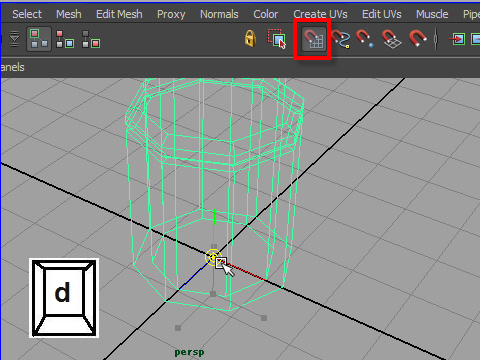Open the Edit Mesh menu
This screenshot has width=480, height=360.
pyautogui.click(x=119, y=14)
